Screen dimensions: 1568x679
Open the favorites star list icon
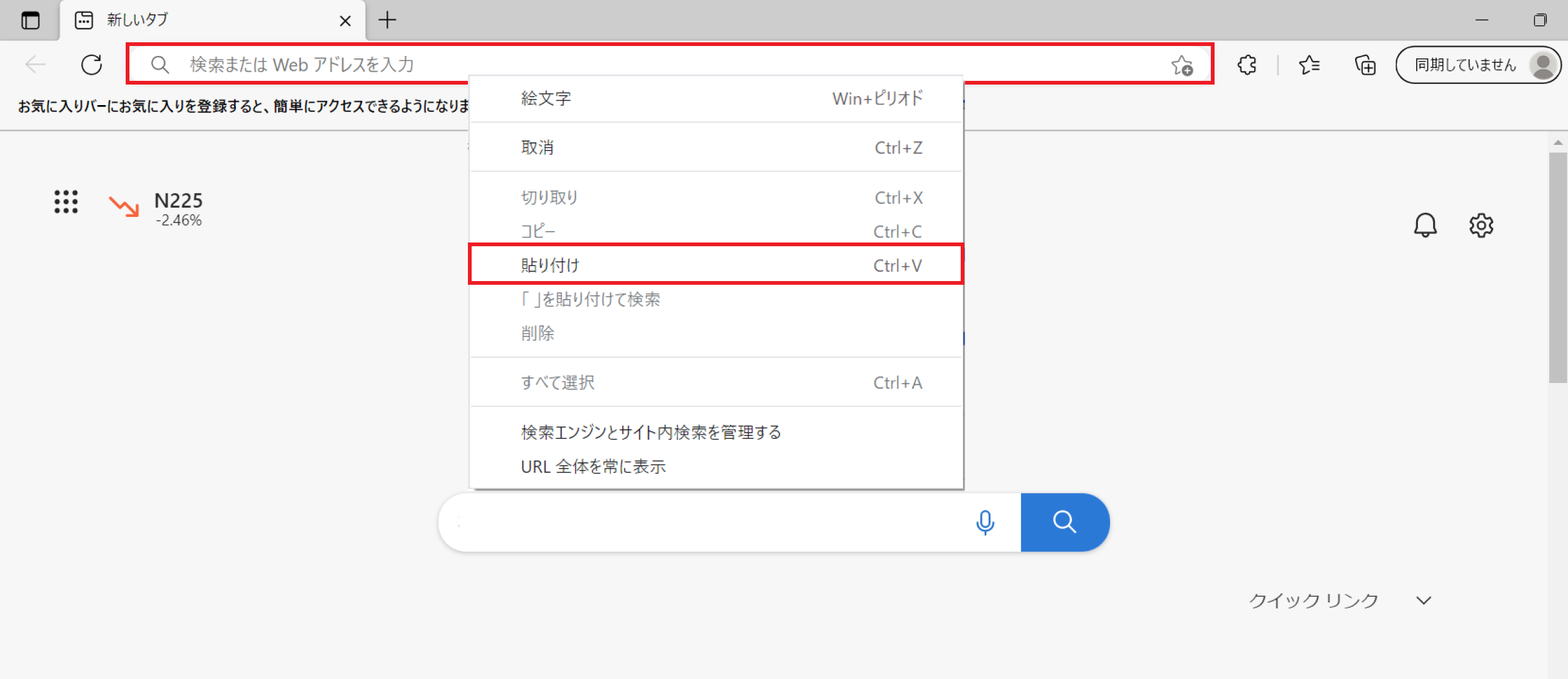(1309, 65)
